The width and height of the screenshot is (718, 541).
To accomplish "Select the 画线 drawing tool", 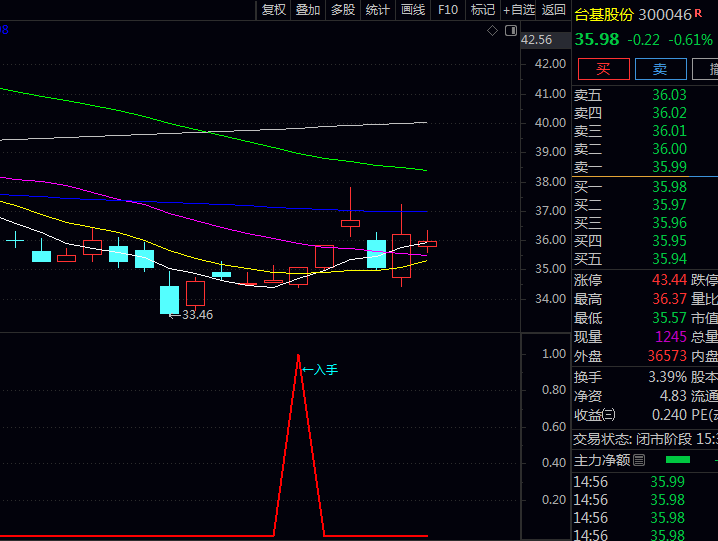I will pyautogui.click(x=413, y=10).
